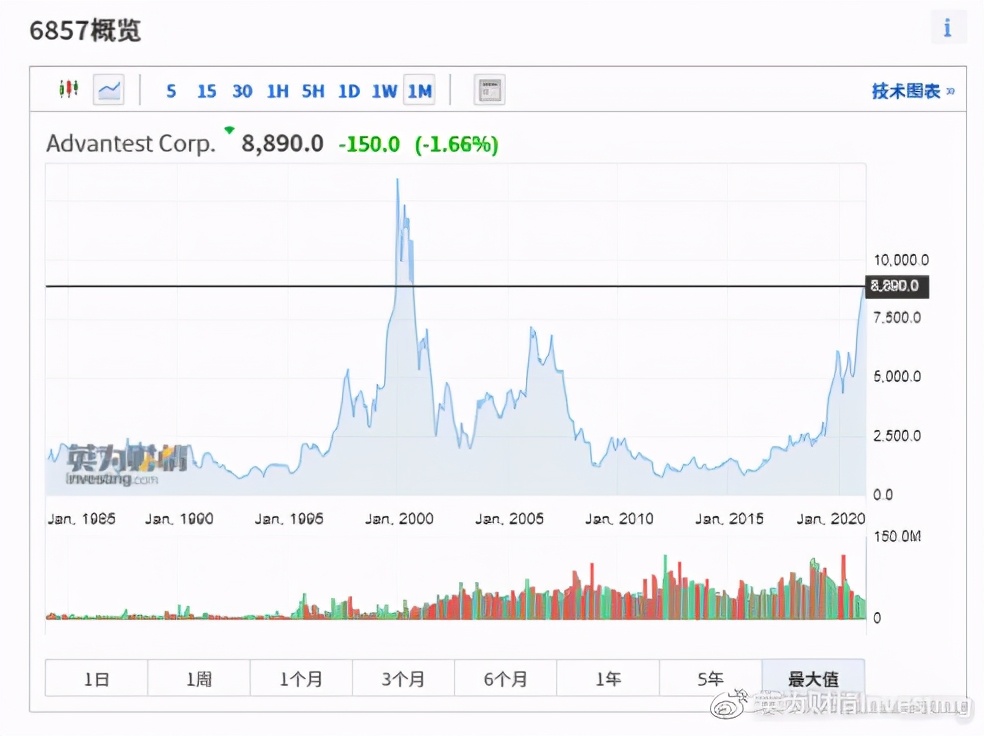Image resolution: width=984 pixels, height=736 pixels.
Task: Show the 5年 time range
Action: click(x=710, y=679)
